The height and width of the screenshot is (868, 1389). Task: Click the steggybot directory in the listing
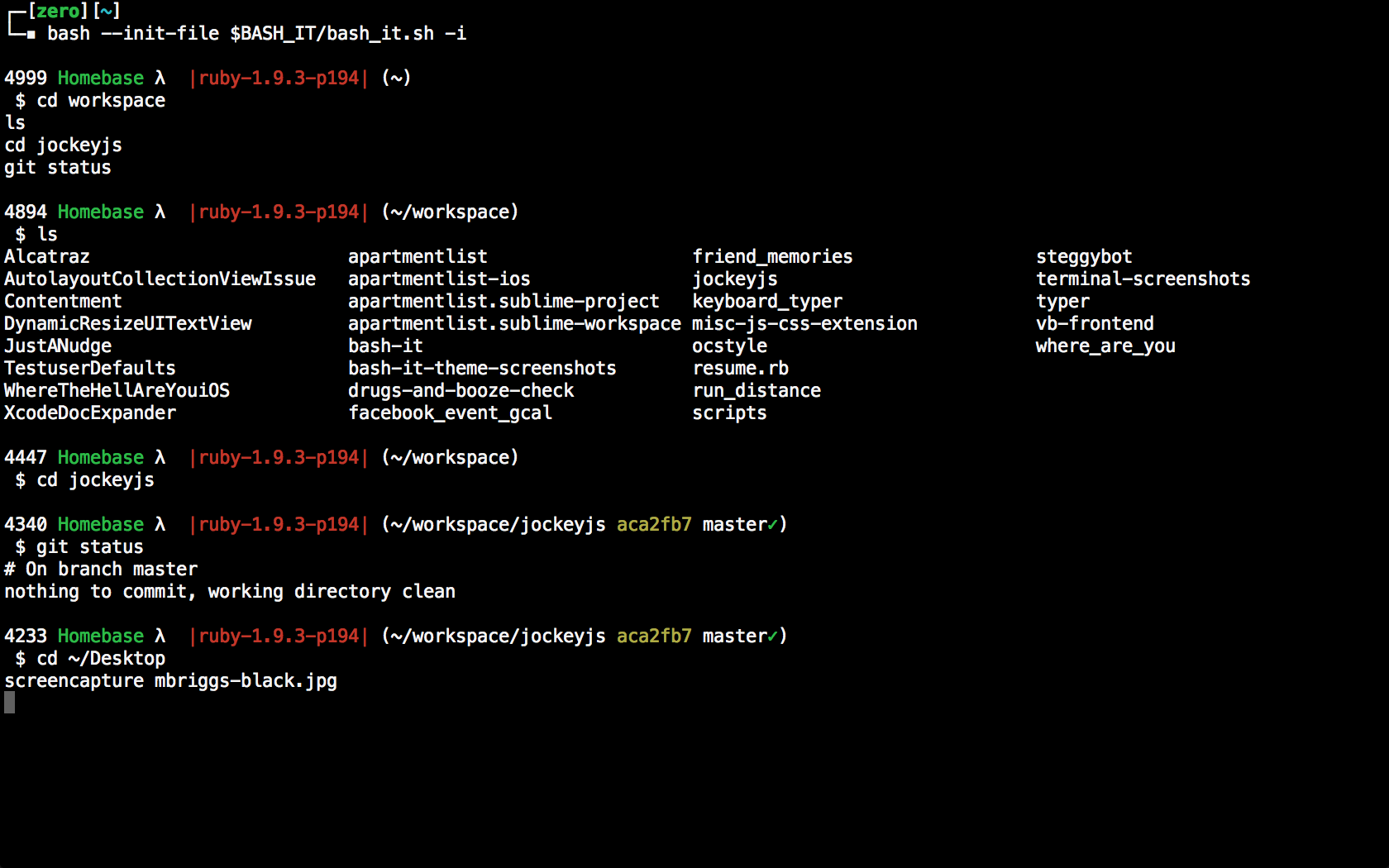tap(1084, 257)
